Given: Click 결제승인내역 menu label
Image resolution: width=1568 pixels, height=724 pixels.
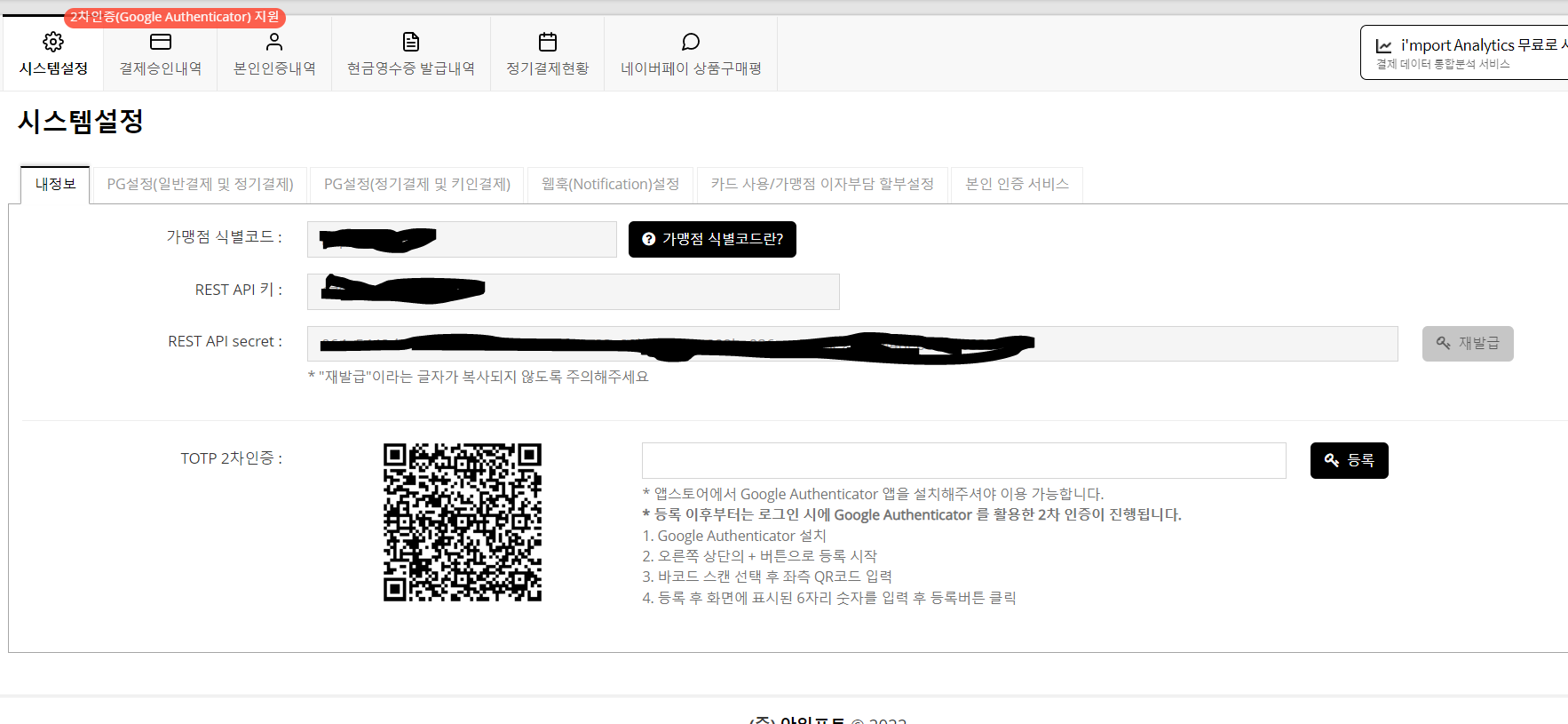Looking at the screenshot, I should pos(161,68).
